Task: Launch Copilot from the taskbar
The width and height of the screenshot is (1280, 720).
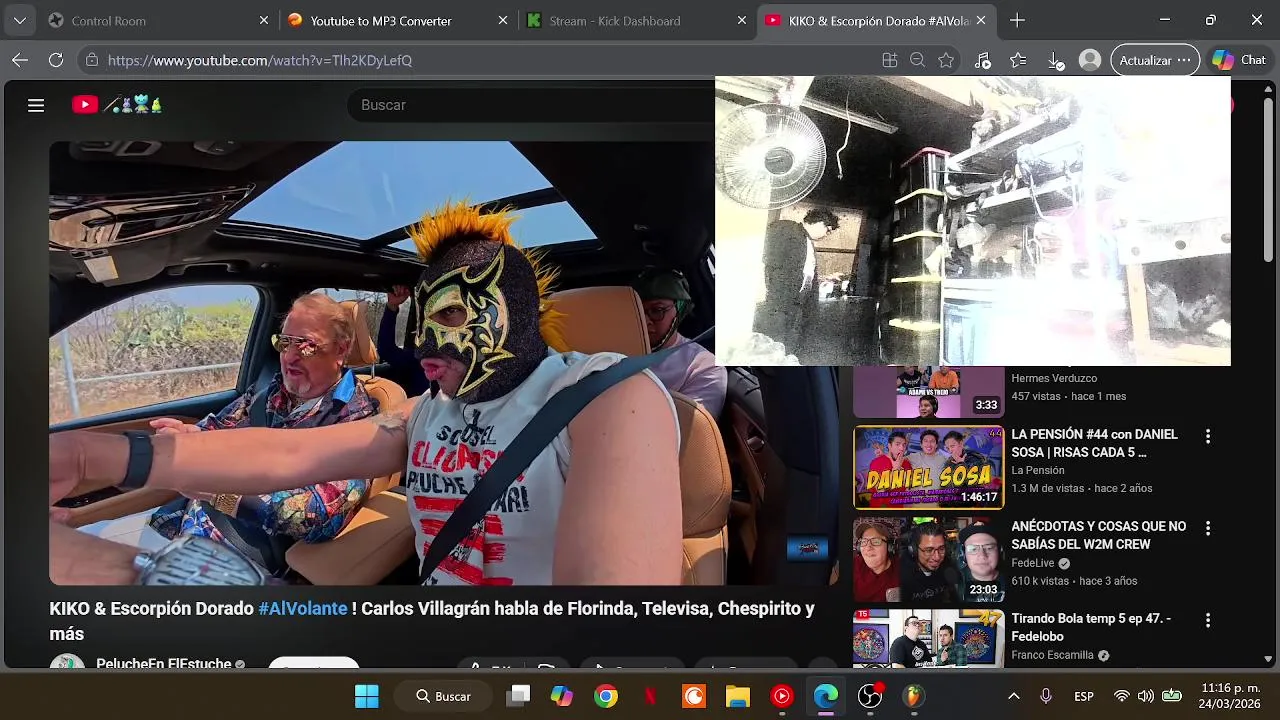Action: (x=562, y=696)
